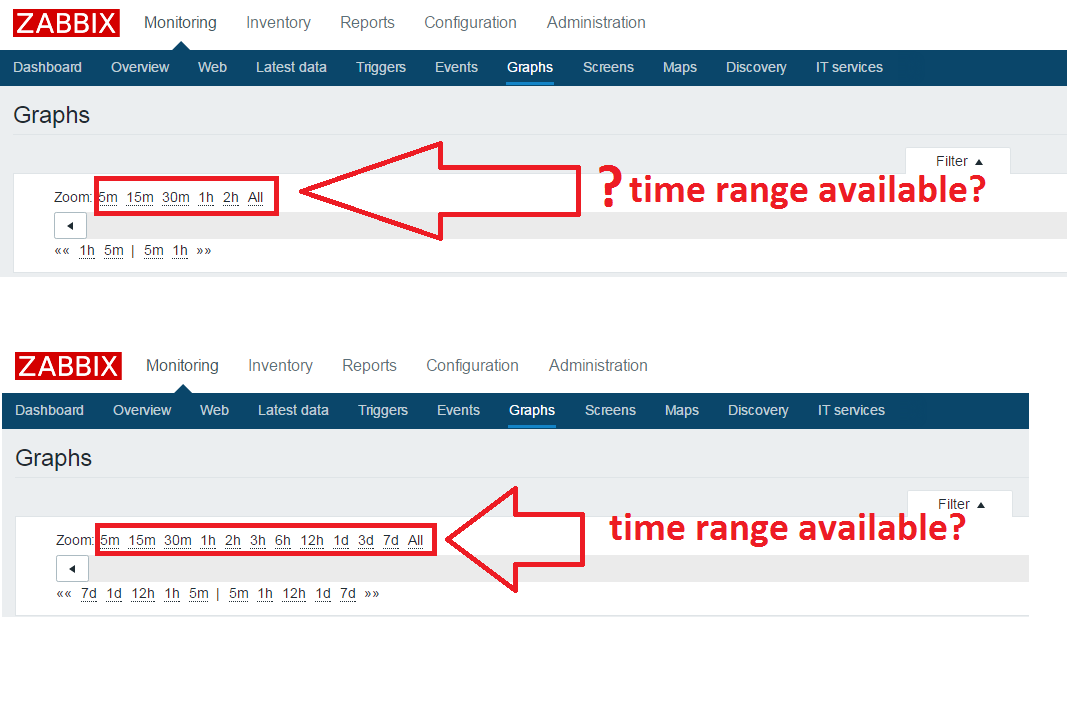The image size is (1067, 720).
Task: Open the Configuration menu in the lower header
Action: pos(472,365)
